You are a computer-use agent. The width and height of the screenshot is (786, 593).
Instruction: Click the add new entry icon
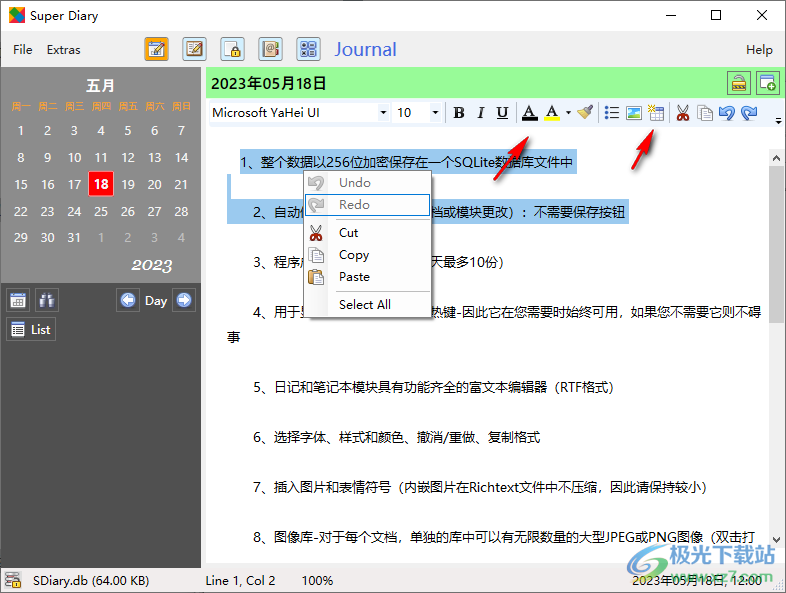coord(768,83)
